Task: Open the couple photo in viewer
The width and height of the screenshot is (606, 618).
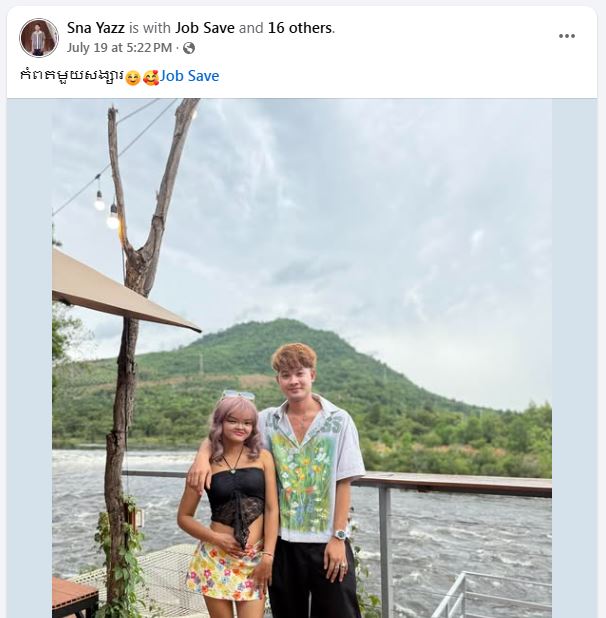Action: click(x=302, y=358)
